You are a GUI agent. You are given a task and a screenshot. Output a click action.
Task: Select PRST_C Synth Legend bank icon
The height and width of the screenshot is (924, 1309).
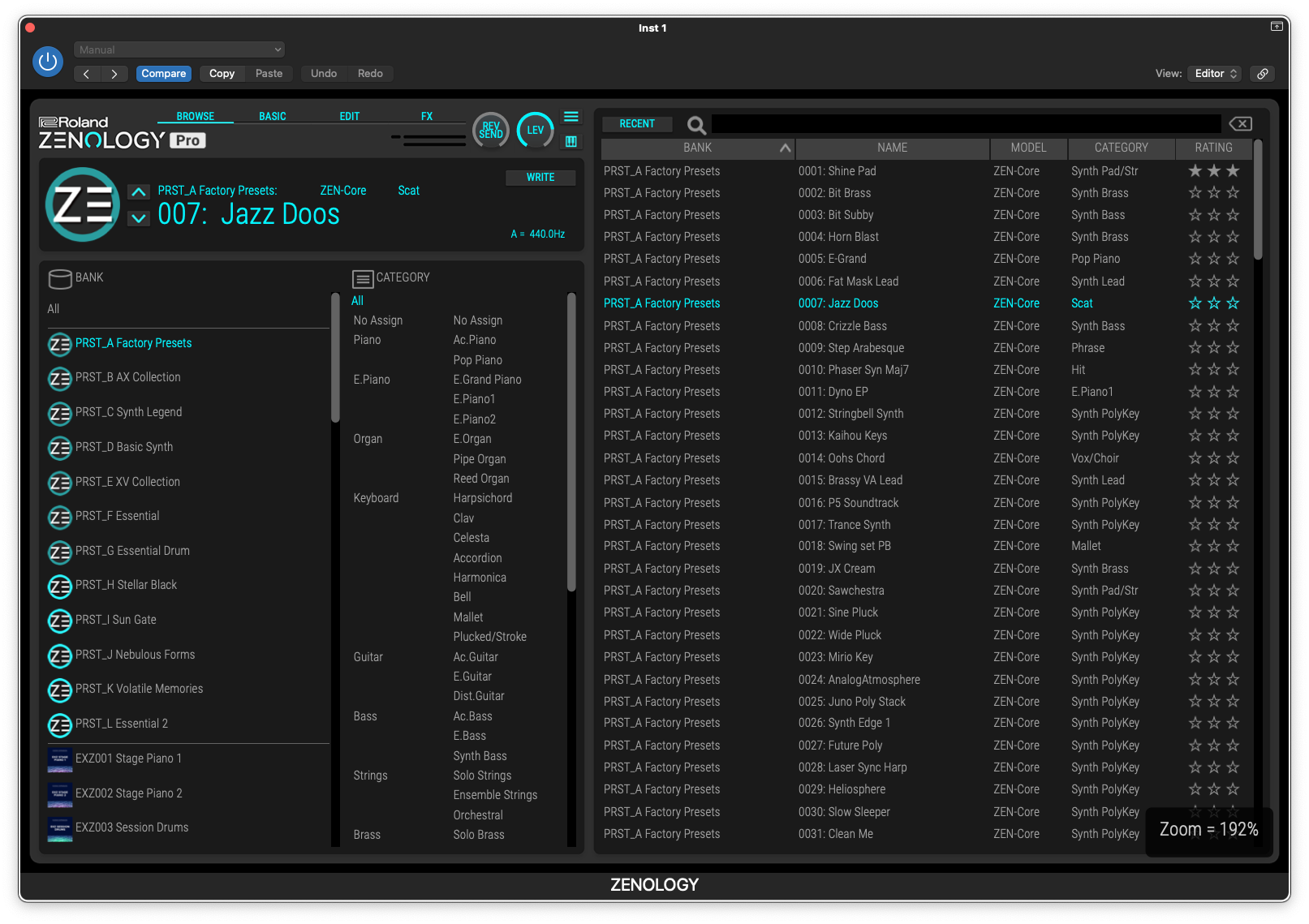60,414
